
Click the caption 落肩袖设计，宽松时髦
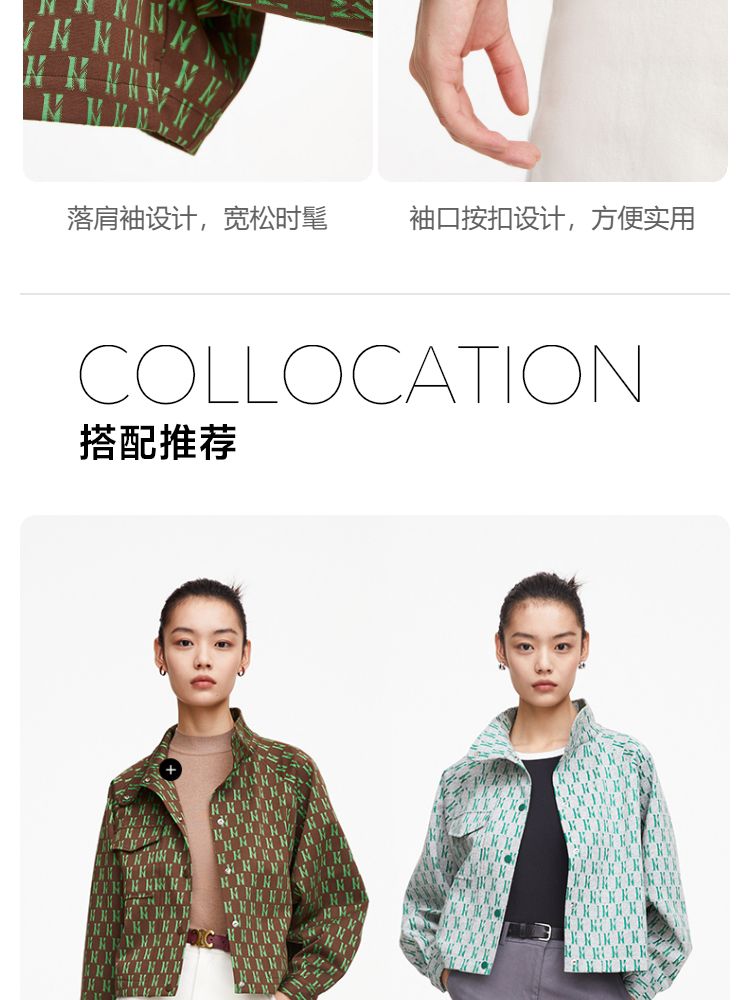(x=197, y=218)
